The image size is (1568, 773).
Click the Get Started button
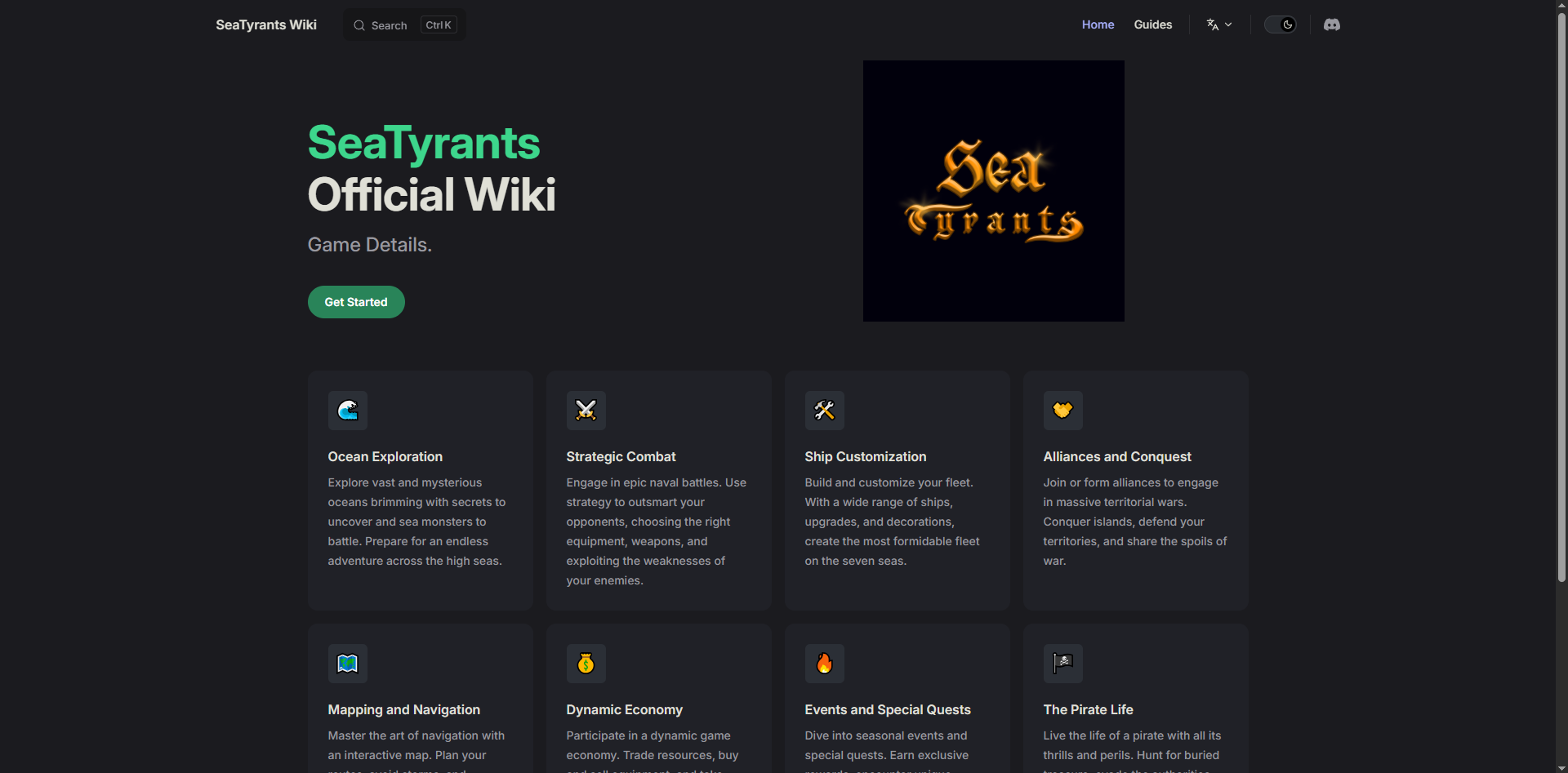coord(356,302)
